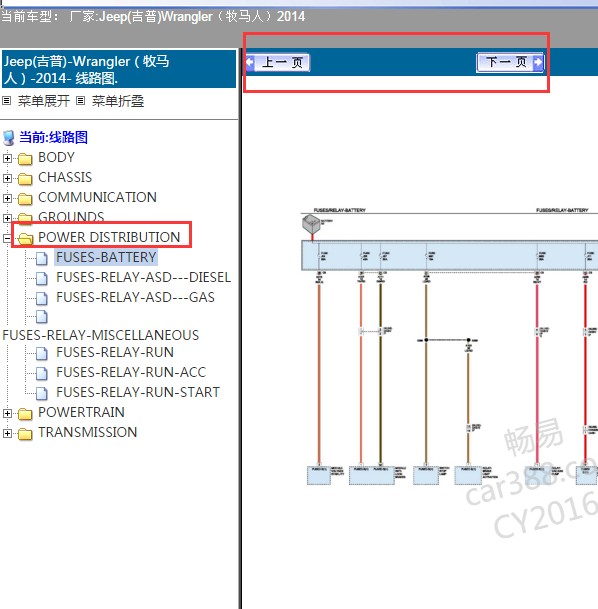The width and height of the screenshot is (598, 609).
Task: Click the BODY folder icon
Action: pos(25,158)
